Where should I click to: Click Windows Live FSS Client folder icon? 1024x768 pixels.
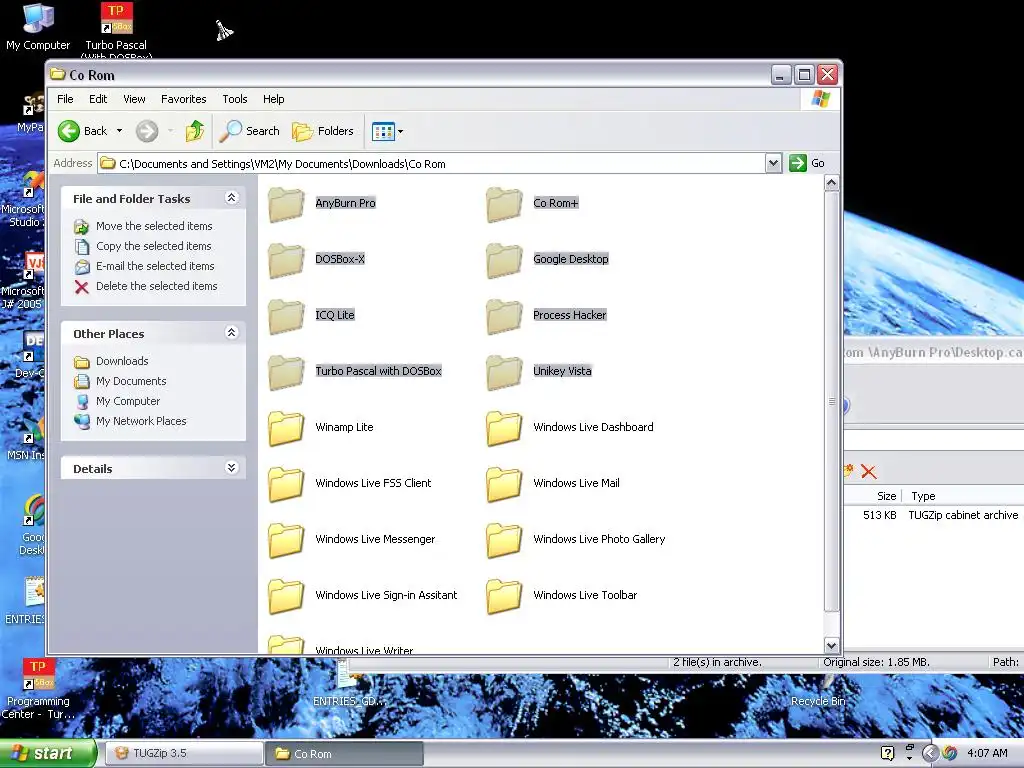[286, 484]
